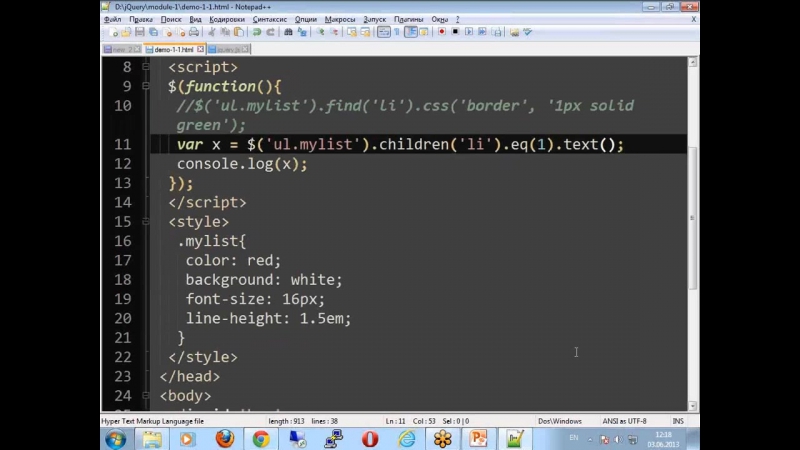
Task: Open the Синтаксис menu
Action: [268, 19]
